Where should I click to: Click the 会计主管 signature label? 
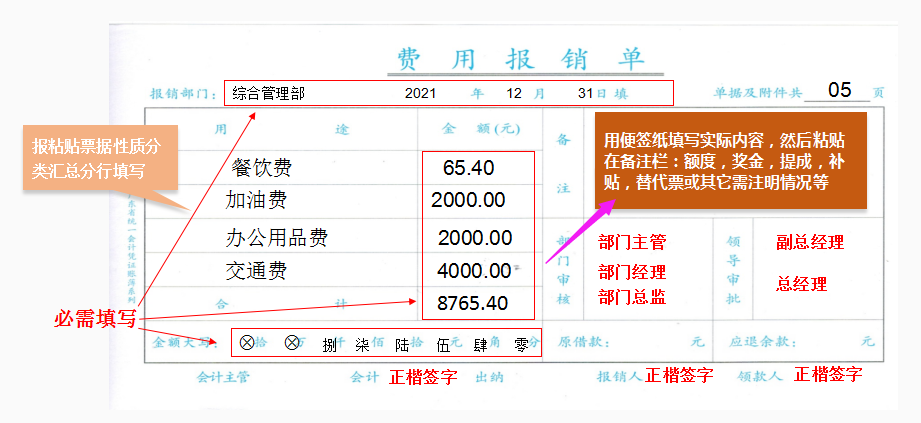coord(223,378)
